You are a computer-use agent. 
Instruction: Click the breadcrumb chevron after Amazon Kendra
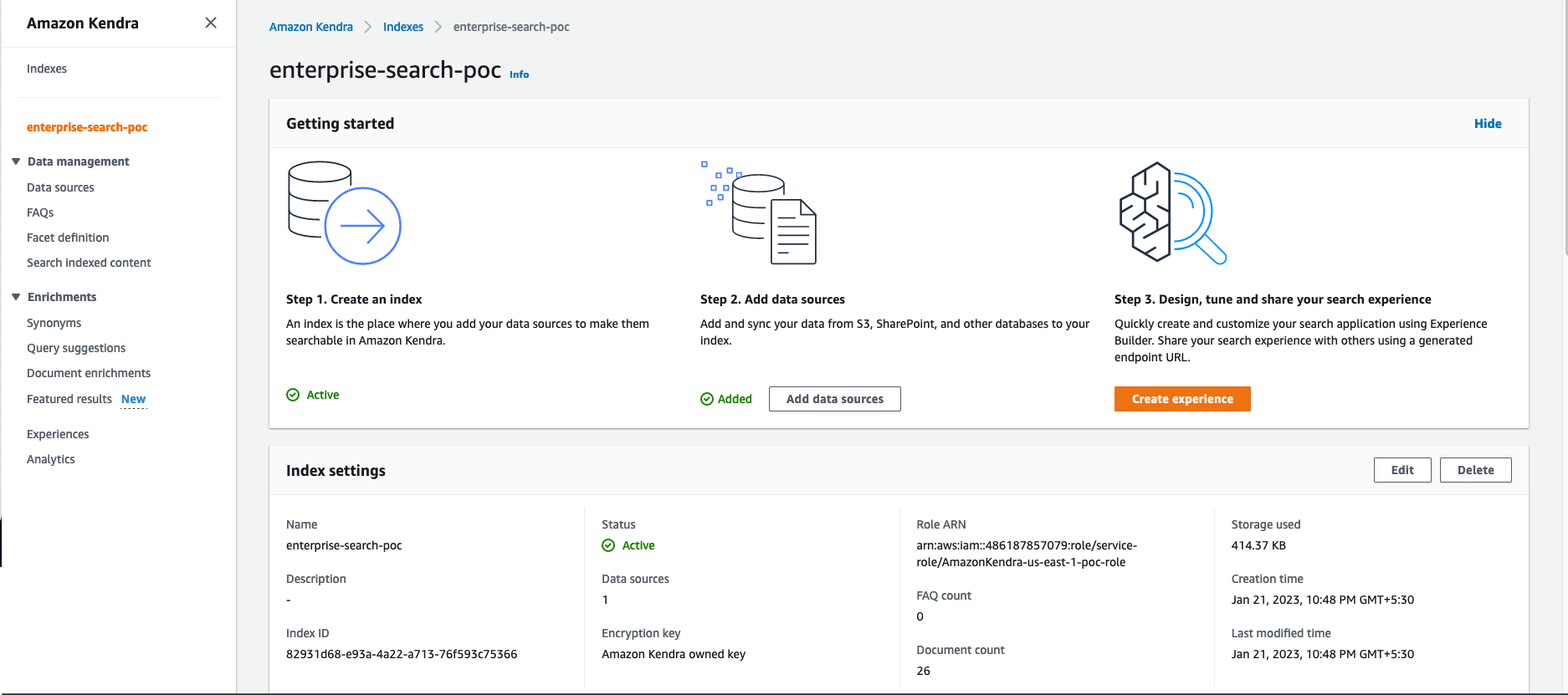coord(368,27)
